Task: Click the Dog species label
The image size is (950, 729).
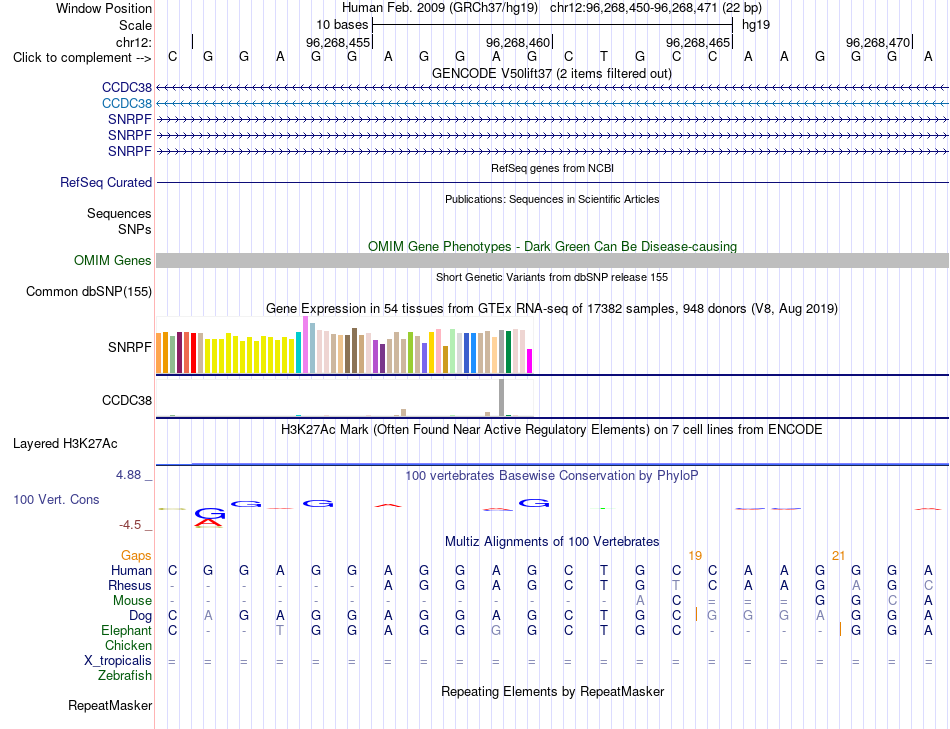Action: tap(141, 616)
